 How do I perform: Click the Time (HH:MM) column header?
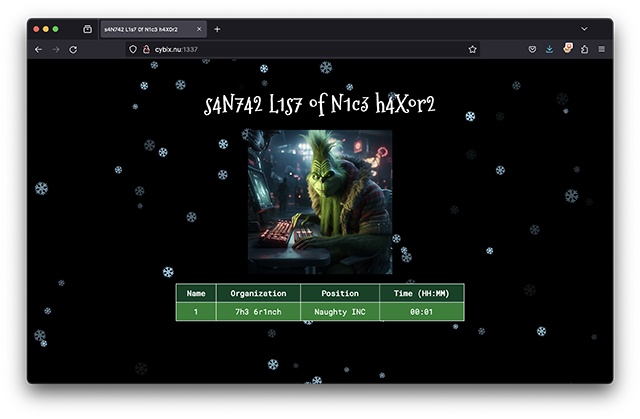tap(421, 294)
